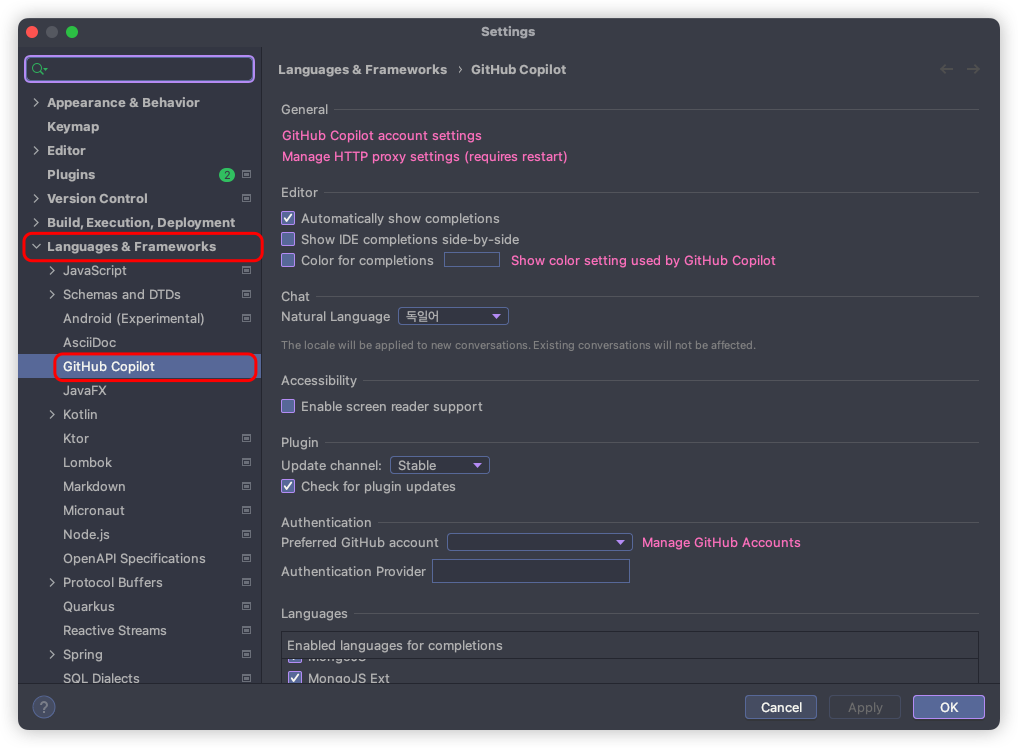Click the OK button

(949, 707)
